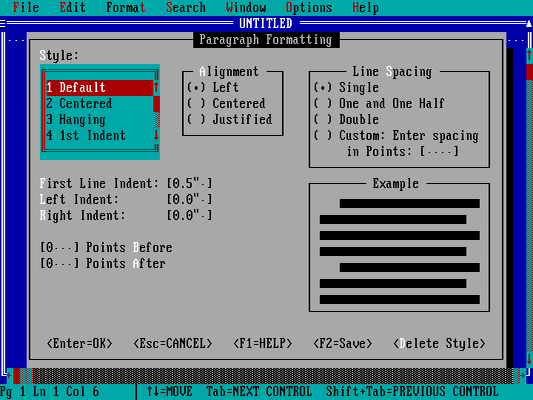Open the File menu

coord(26,7)
